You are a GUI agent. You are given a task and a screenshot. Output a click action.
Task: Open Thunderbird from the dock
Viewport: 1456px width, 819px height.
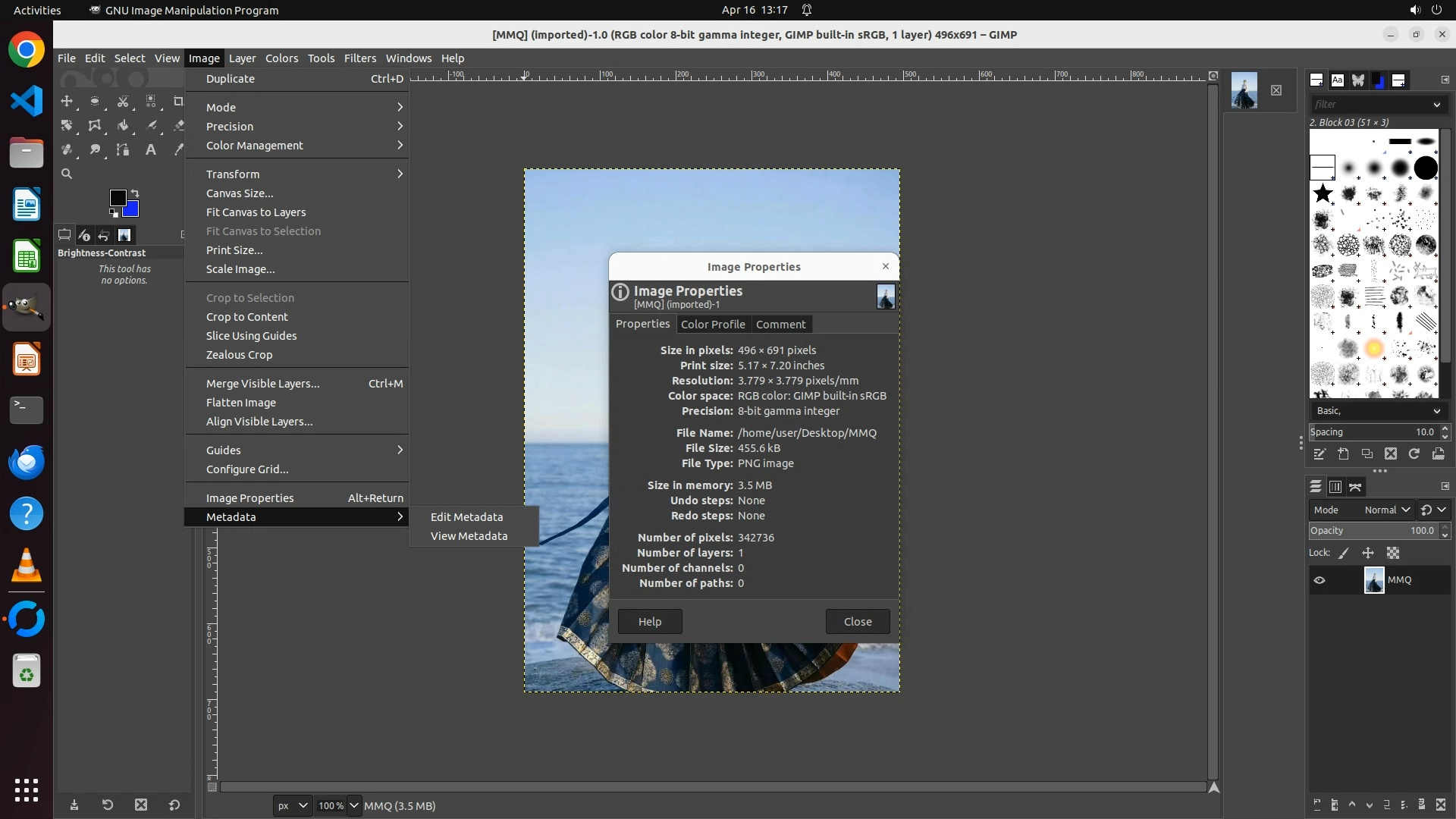coord(27,462)
